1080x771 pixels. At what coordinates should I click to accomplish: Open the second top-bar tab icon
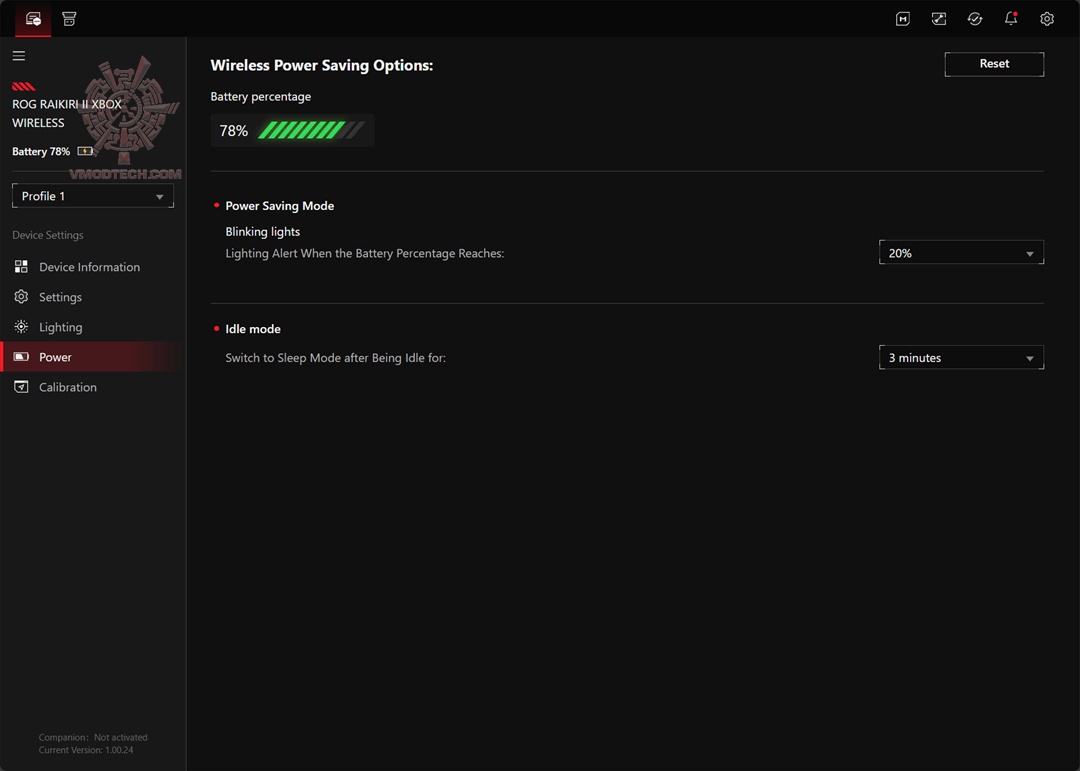click(x=69, y=19)
